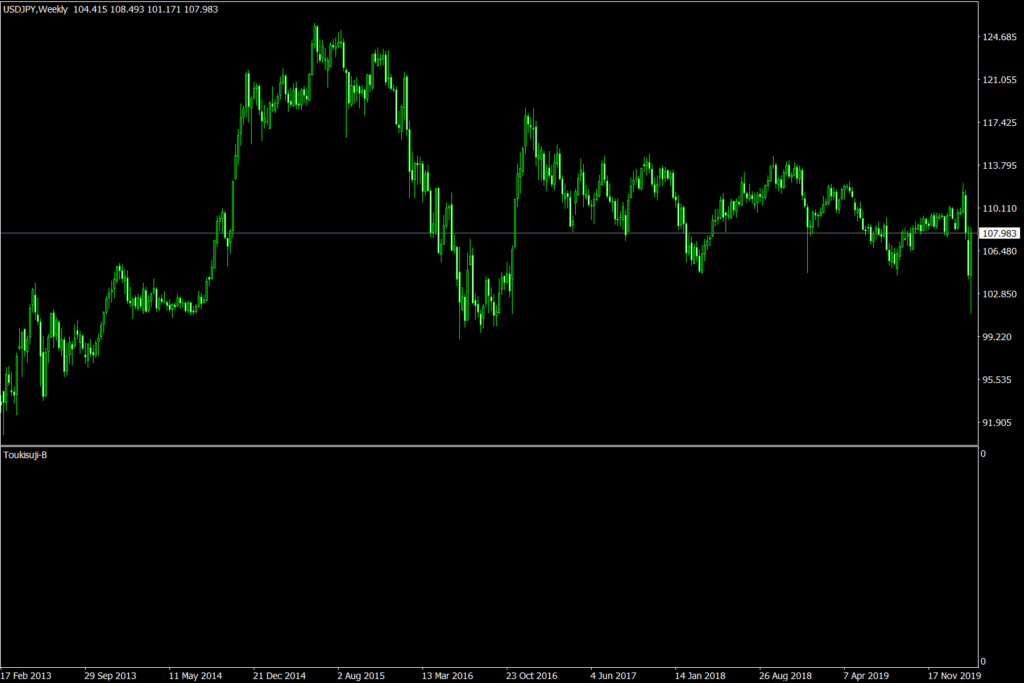Click the 14 Jan 2018 time axis label
This screenshot has width=1024, height=683.
point(701,675)
